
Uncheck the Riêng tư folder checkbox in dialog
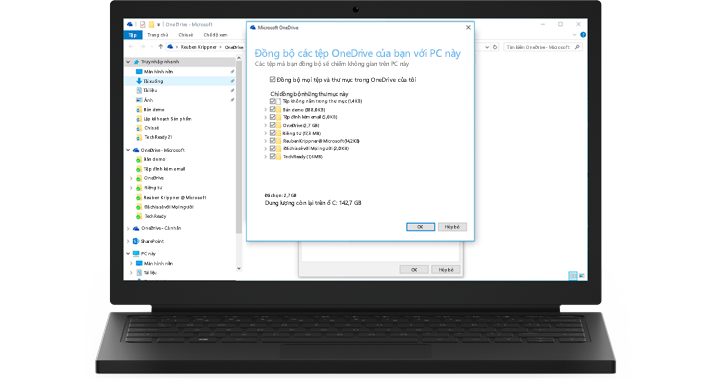pyautogui.click(x=272, y=133)
